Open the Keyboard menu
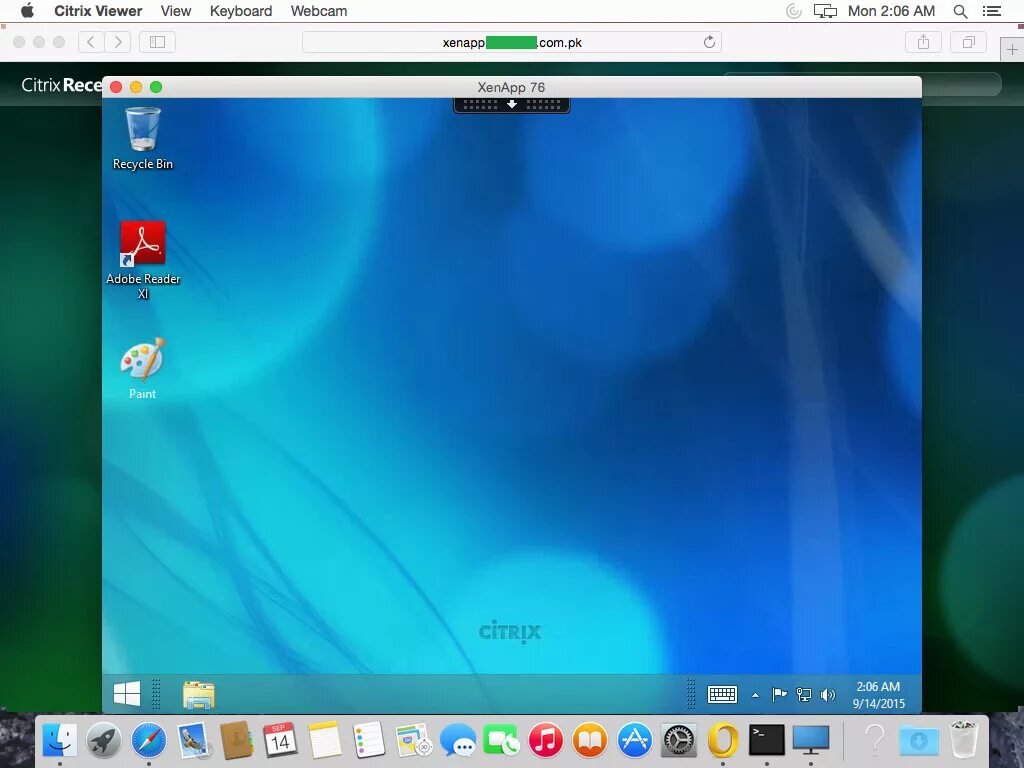 pos(241,11)
